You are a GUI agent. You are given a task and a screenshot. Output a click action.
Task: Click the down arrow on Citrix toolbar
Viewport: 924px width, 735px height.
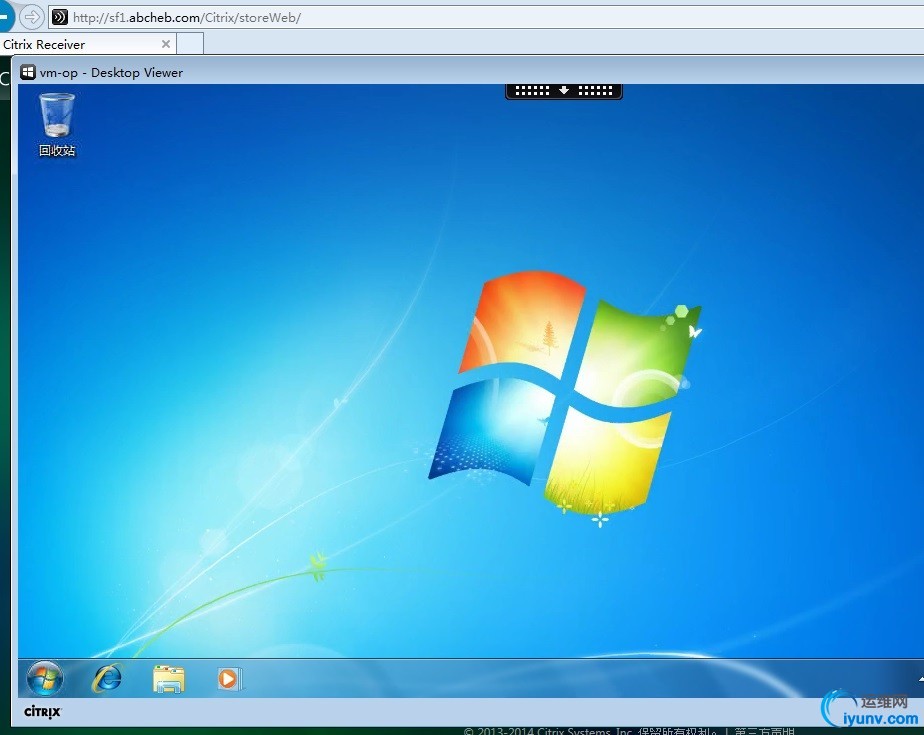(564, 90)
